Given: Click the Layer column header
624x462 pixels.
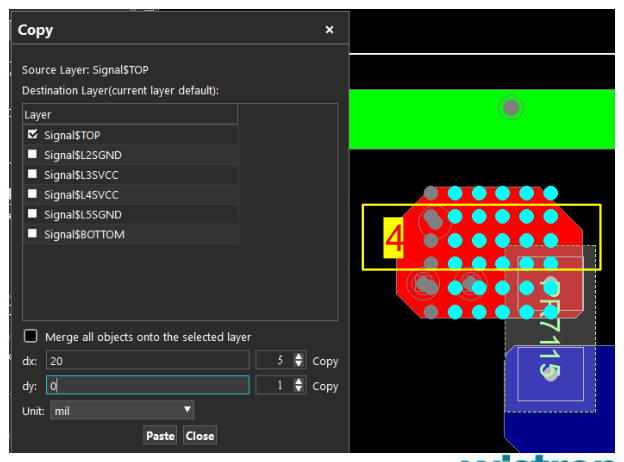Looking at the screenshot, I should click(131, 115).
